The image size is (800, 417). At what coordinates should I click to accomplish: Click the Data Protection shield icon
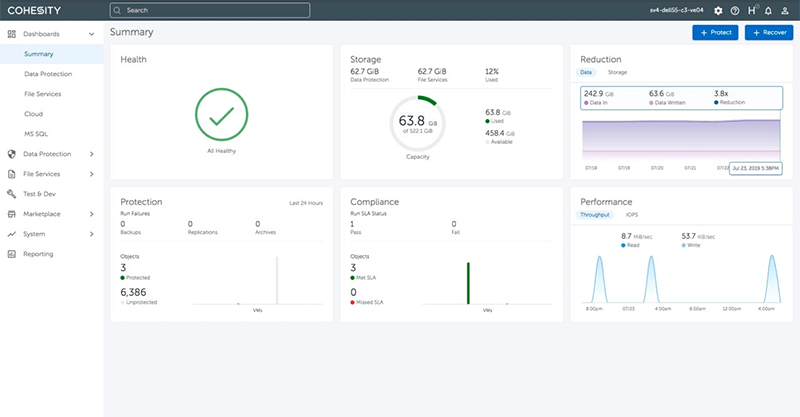click(12, 154)
